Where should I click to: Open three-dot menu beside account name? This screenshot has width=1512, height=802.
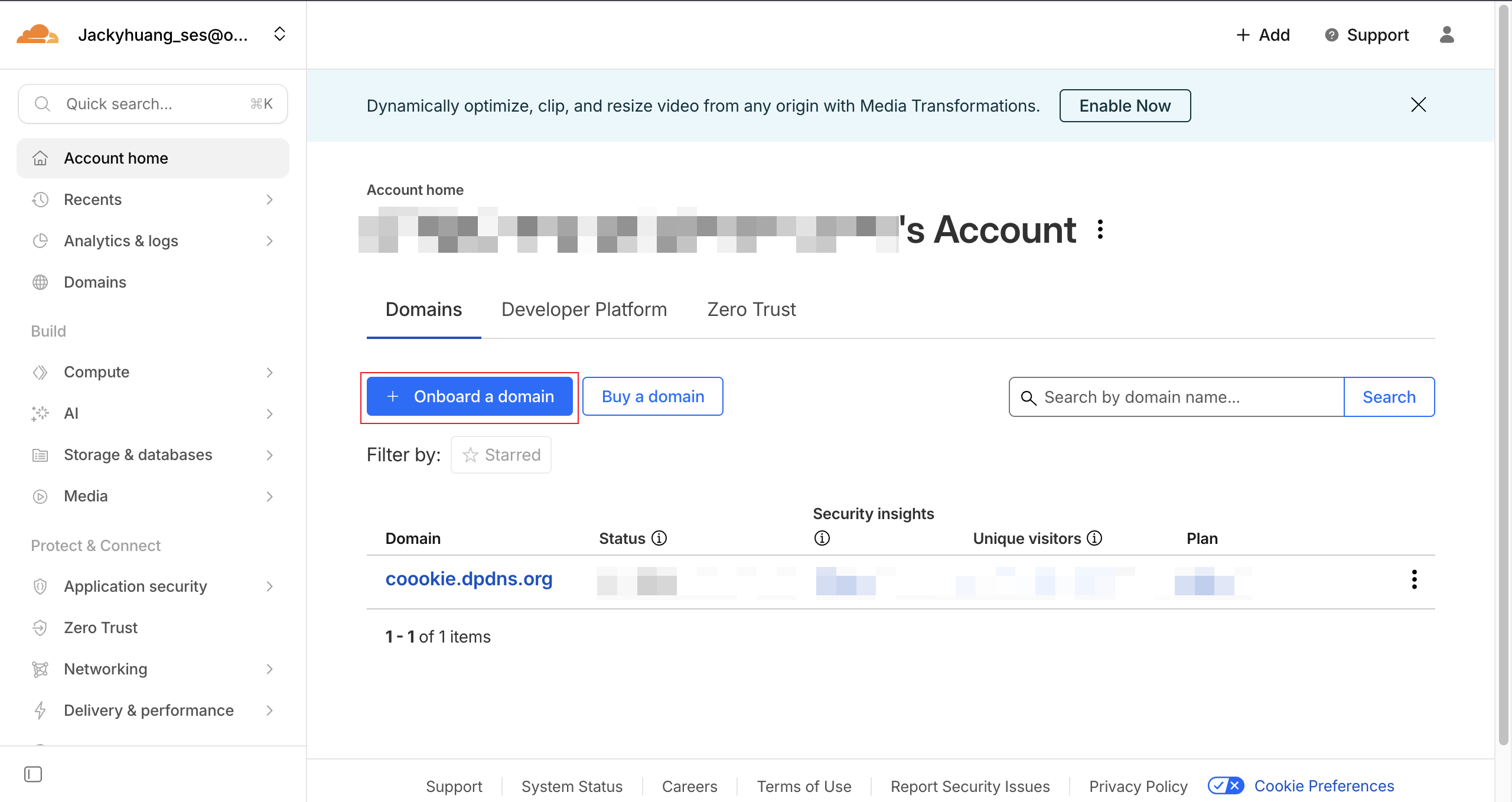tap(1100, 229)
